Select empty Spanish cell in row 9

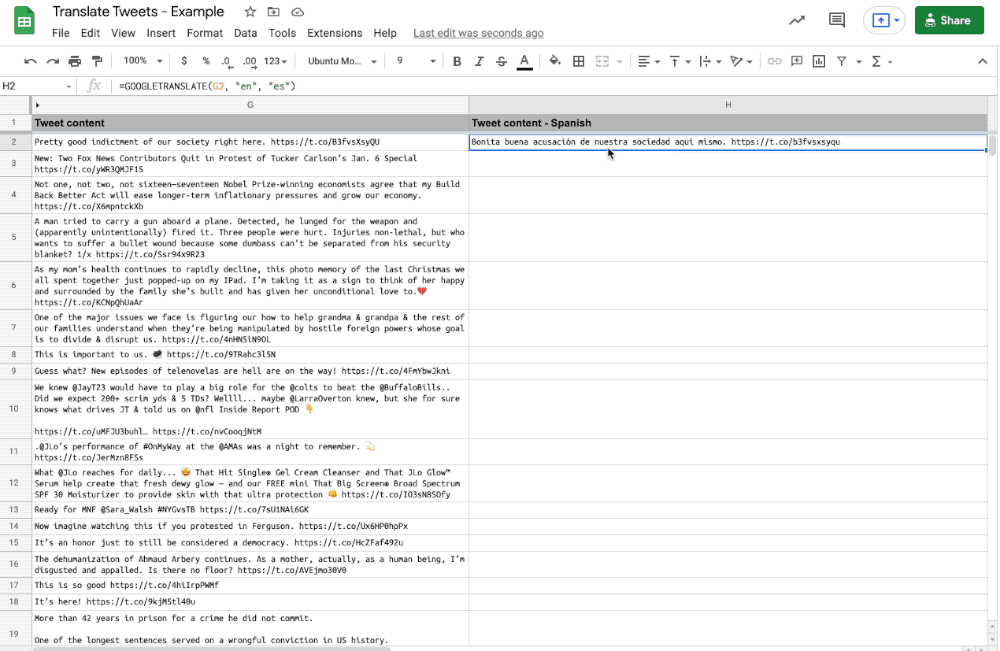[x=728, y=370]
